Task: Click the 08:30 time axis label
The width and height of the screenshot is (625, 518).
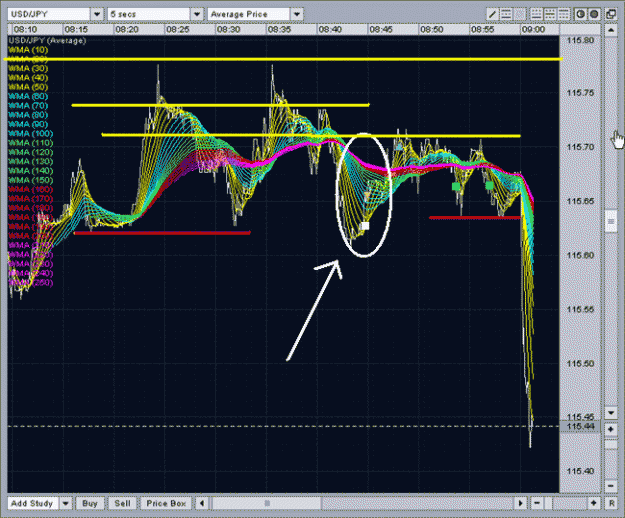Action: click(x=229, y=29)
